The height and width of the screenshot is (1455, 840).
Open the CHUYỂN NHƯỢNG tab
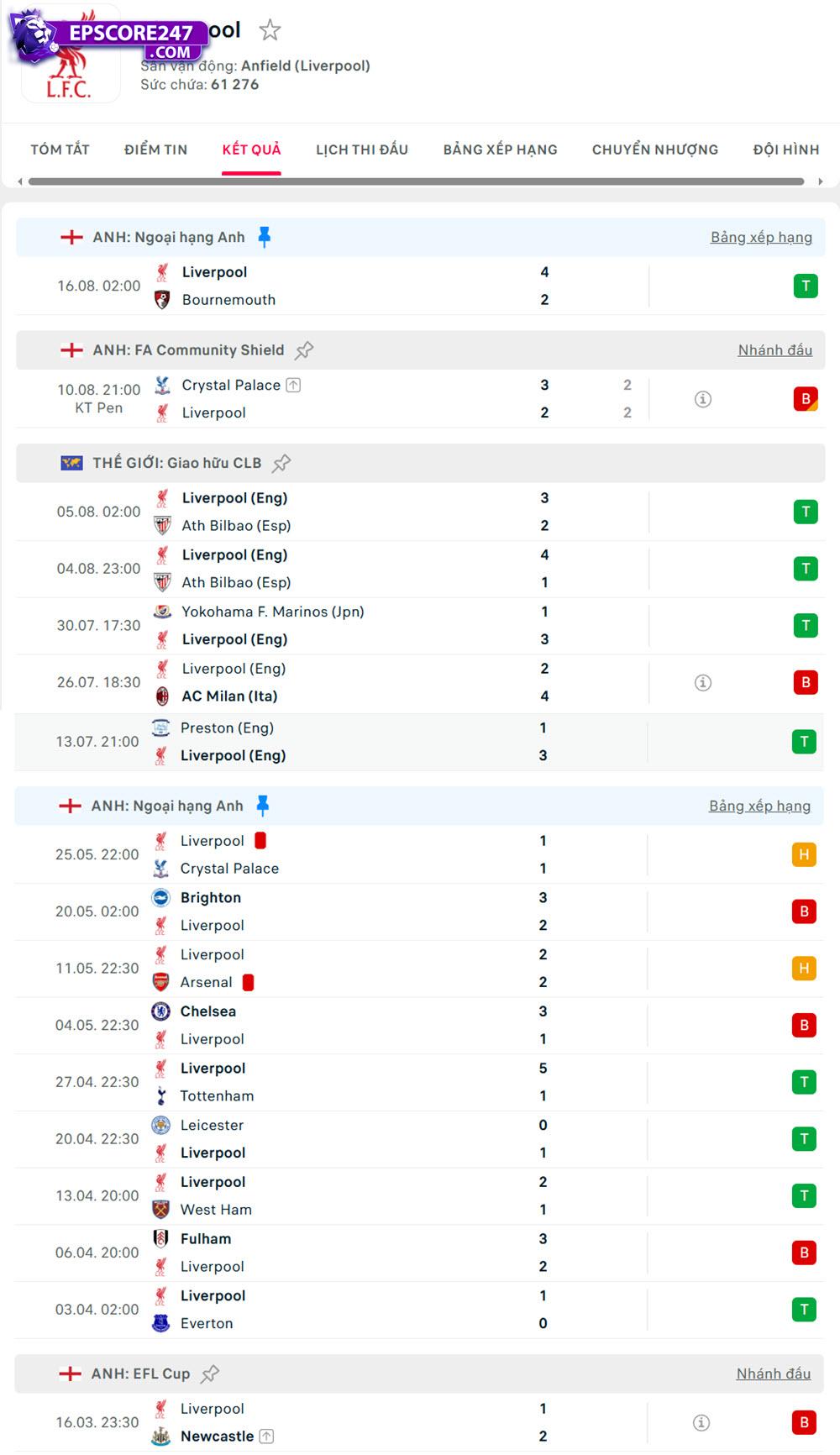click(x=655, y=150)
